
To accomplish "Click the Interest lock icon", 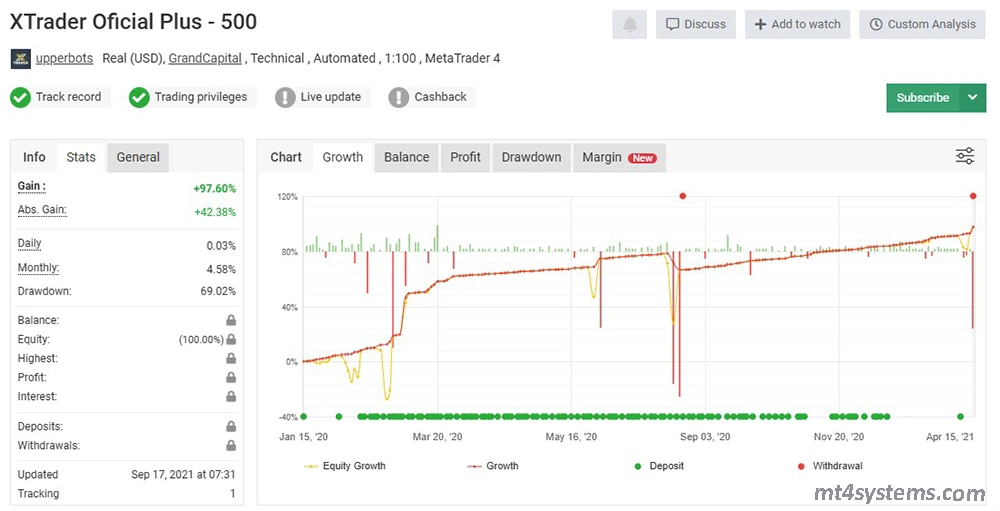I will [x=231, y=397].
